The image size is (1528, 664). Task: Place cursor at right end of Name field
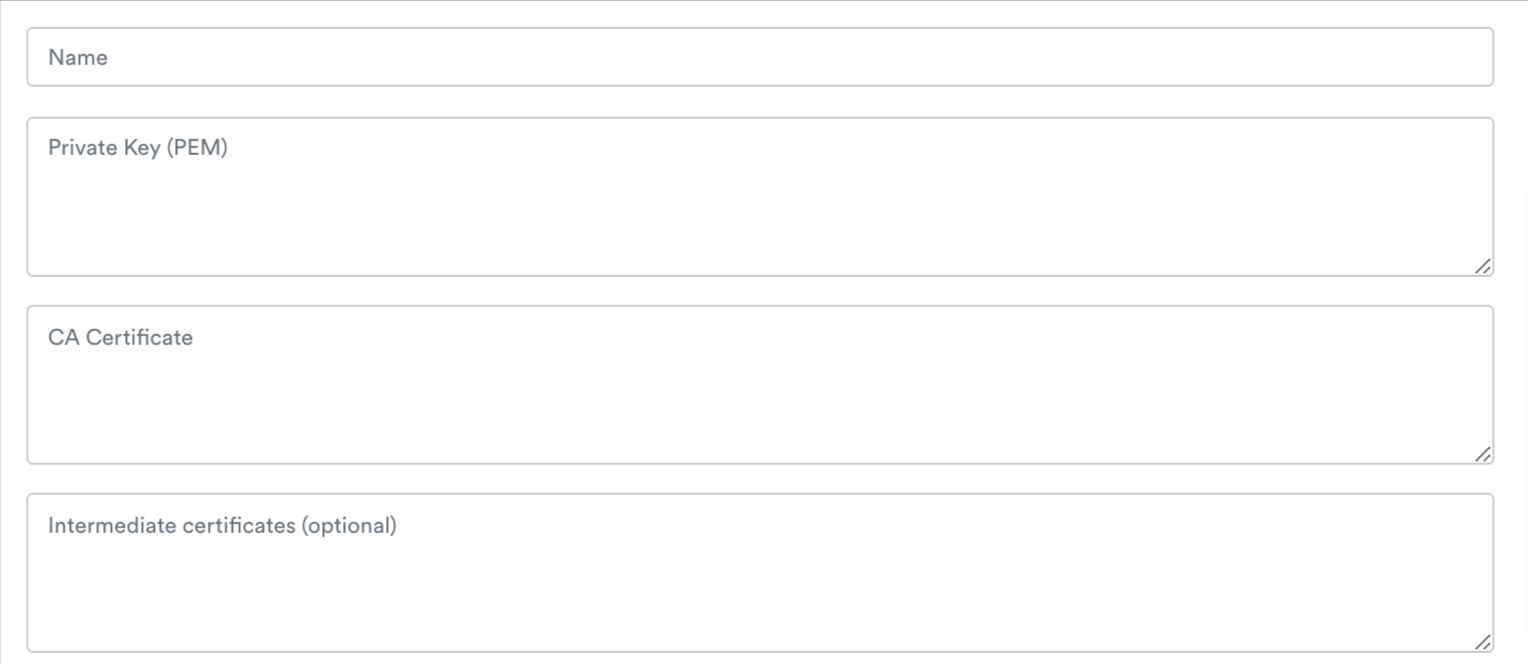(1470, 57)
